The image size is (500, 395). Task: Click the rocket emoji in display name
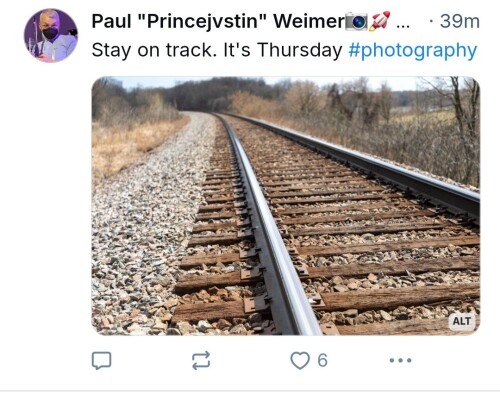click(x=379, y=21)
